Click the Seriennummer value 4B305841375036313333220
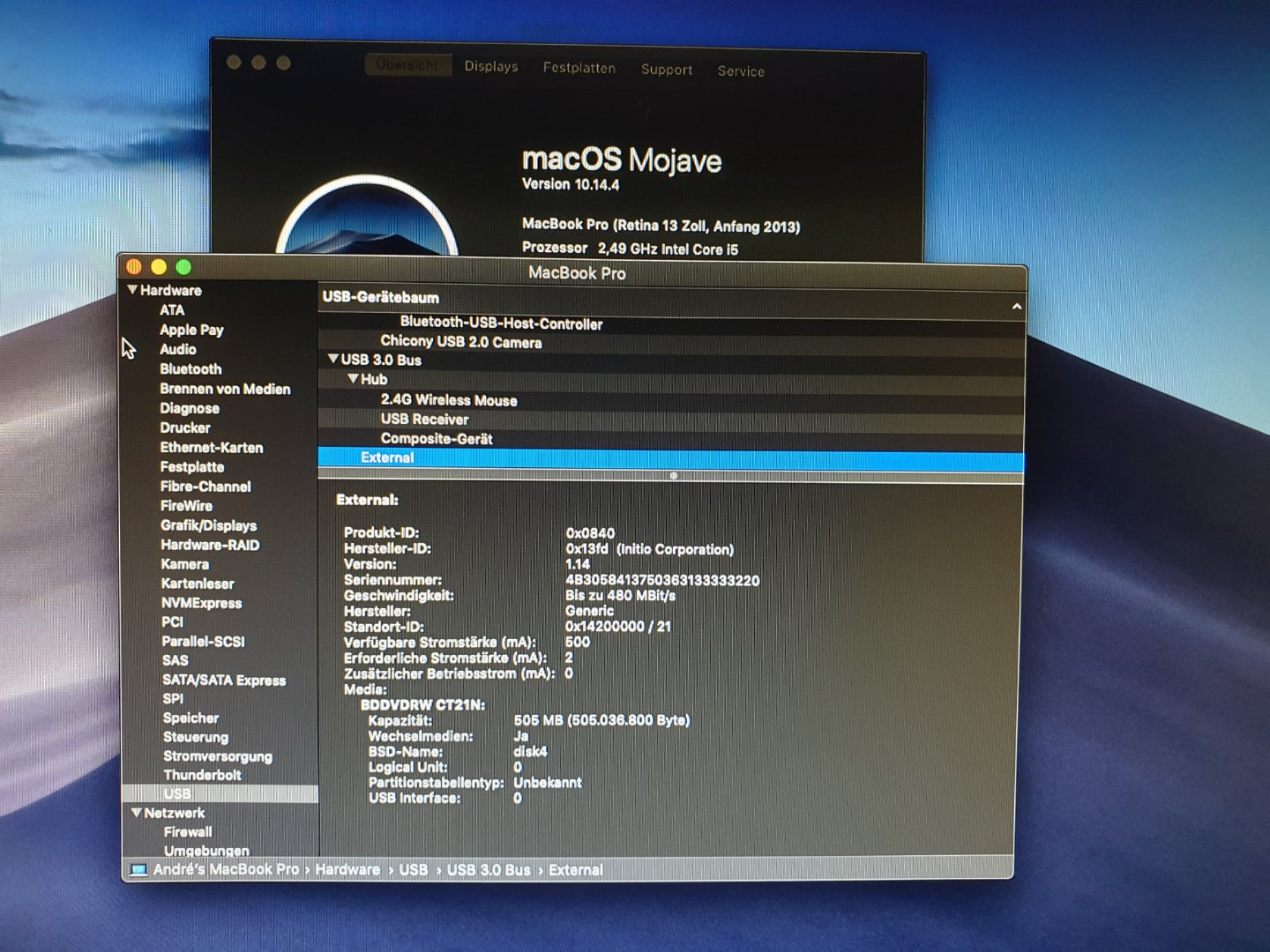 tap(662, 580)
